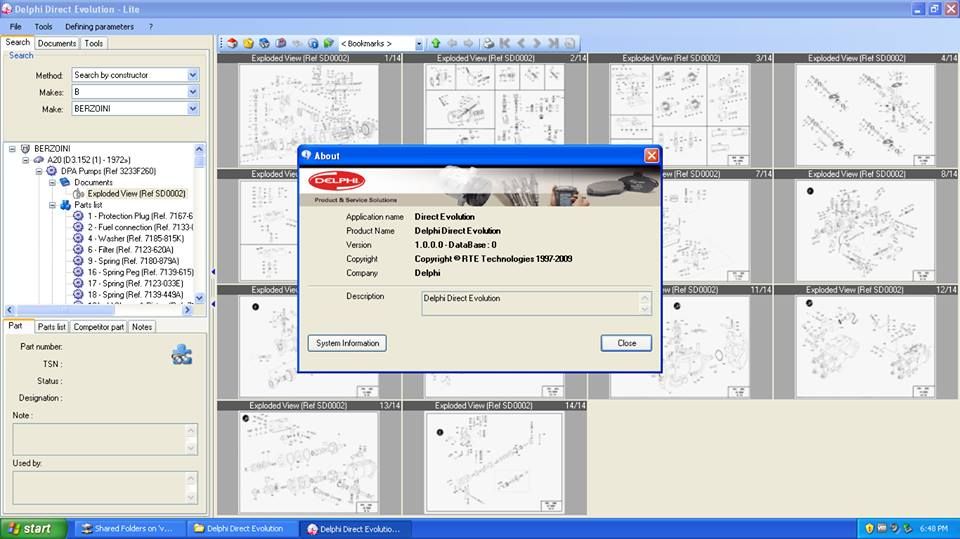Open the Defining parameters menu
Viewport: 960px width, 539px height.
pos(99,26)
